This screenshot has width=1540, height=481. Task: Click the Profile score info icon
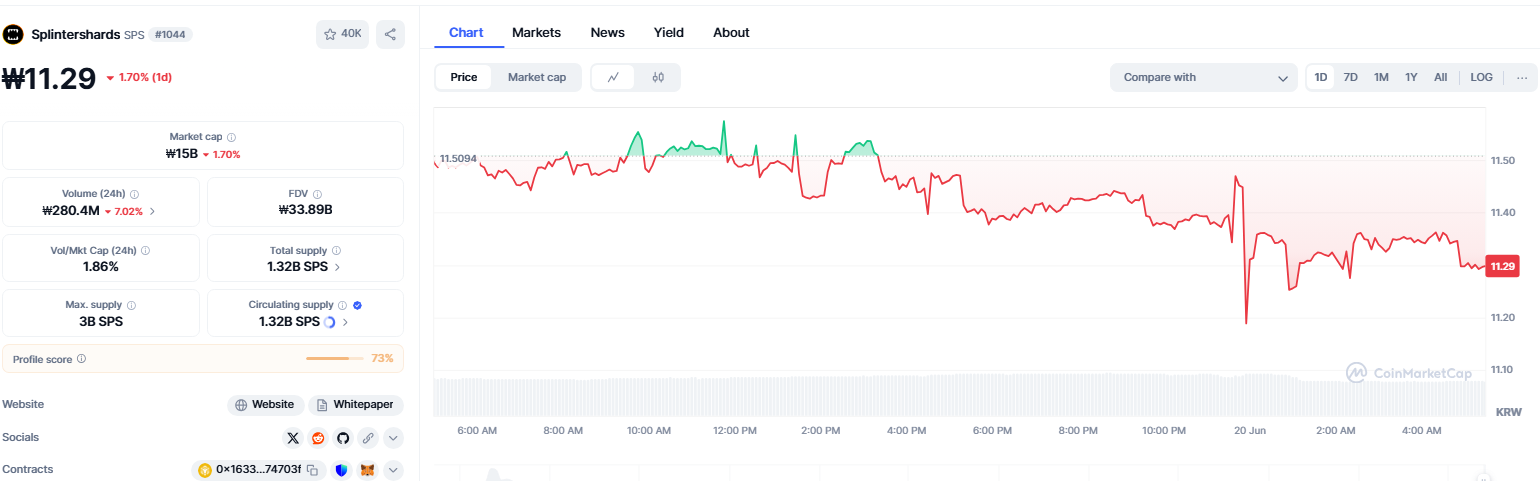82,359
